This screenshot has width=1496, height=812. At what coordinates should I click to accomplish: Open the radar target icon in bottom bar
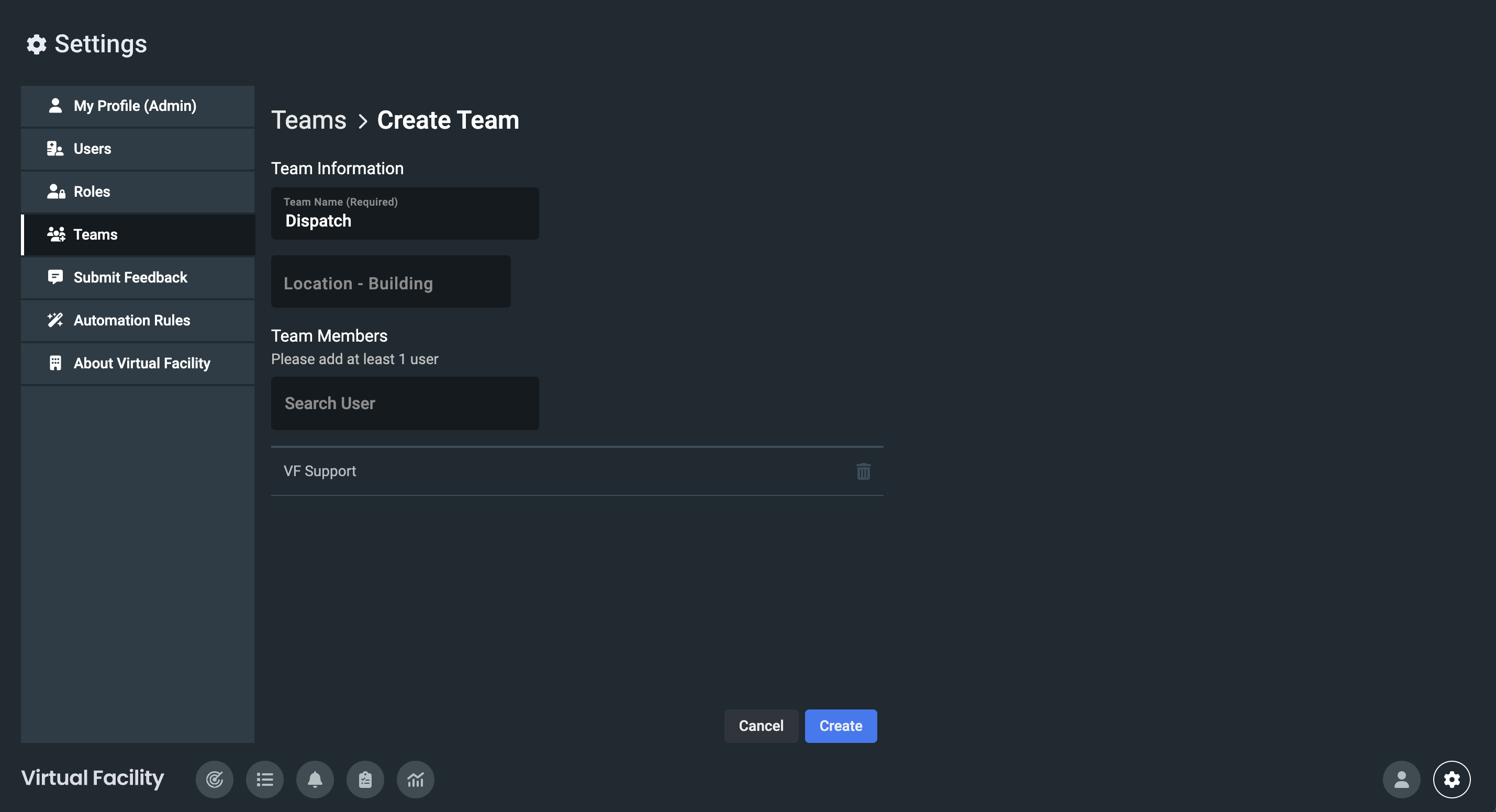tap(214, 780)
